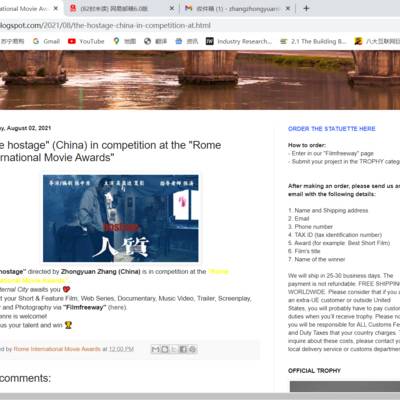The height and width of the screenshot is (400, 400).
Task: Share post to Facebook
Action: coord(183,349)
